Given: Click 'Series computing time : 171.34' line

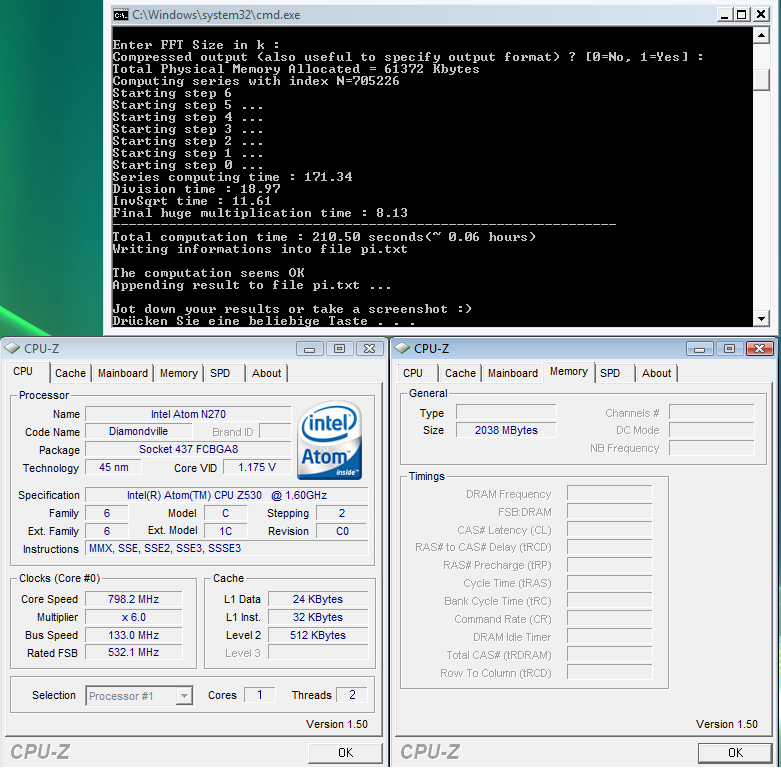Looking at the screenshot, I should click(x=232, y=177).
